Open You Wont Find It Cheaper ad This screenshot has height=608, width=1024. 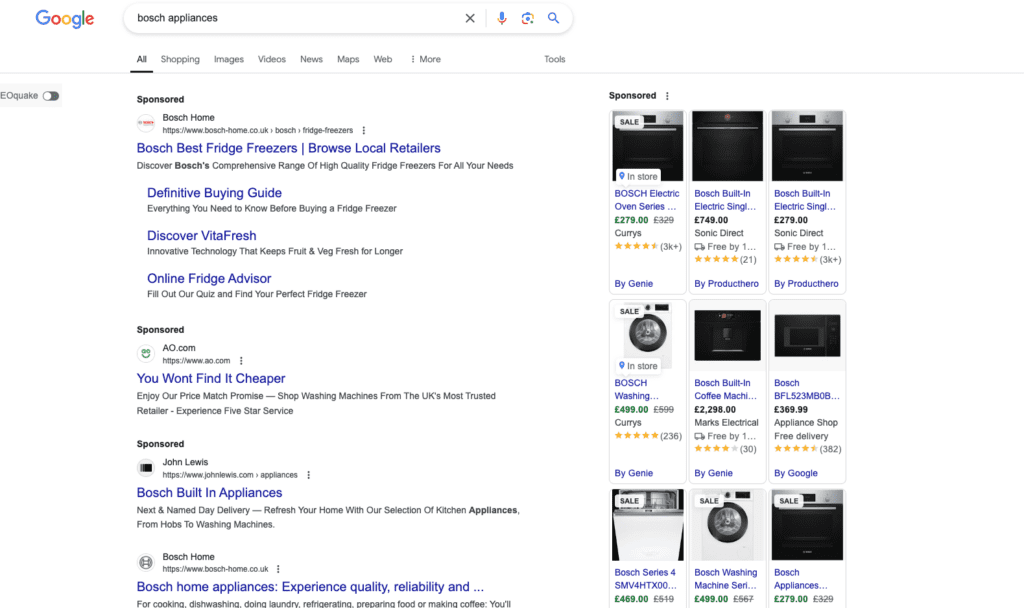[211, 379]
